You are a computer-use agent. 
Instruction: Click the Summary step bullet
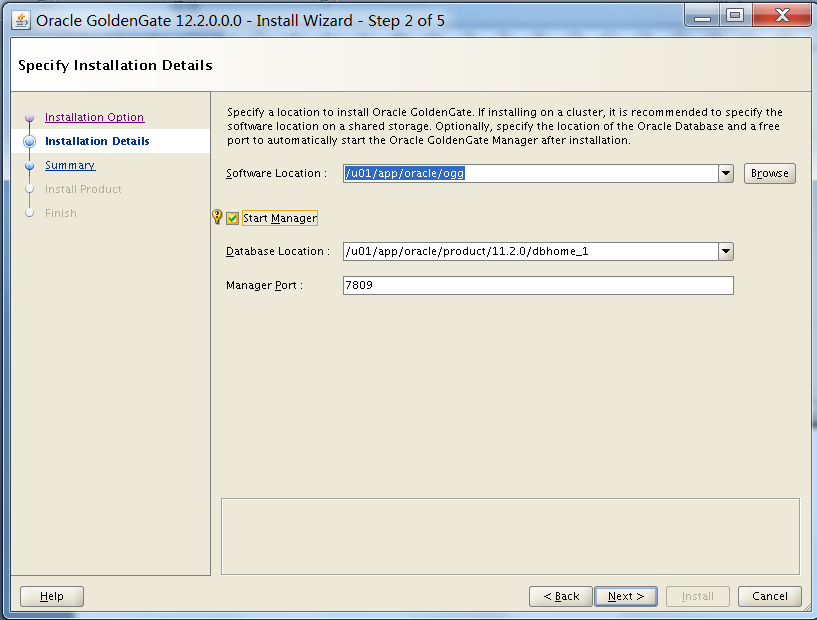pyautogui.click(x=30, y=166)
